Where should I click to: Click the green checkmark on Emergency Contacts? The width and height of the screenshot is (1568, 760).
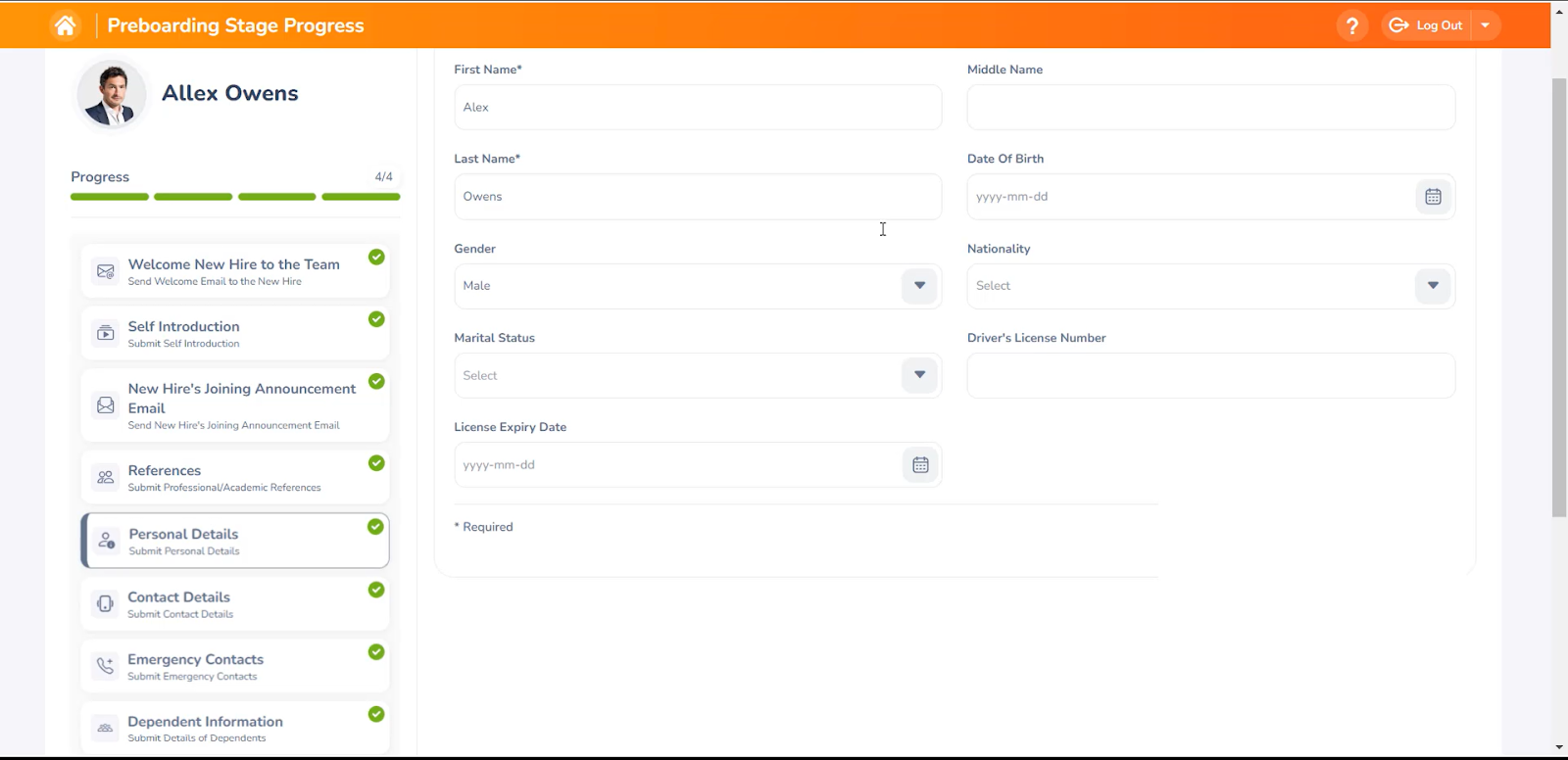[376, 652]
